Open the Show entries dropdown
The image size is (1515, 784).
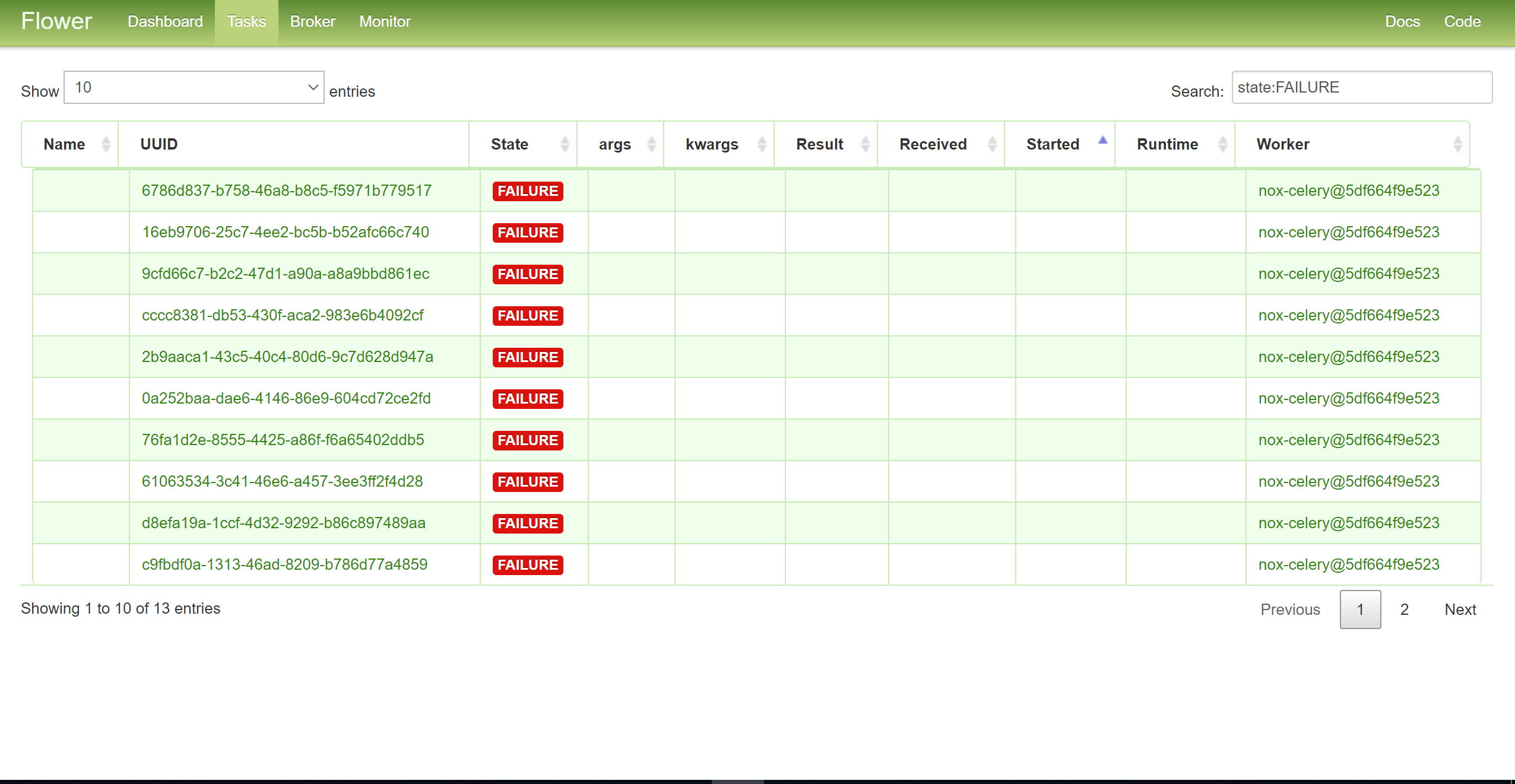(194, 87)
